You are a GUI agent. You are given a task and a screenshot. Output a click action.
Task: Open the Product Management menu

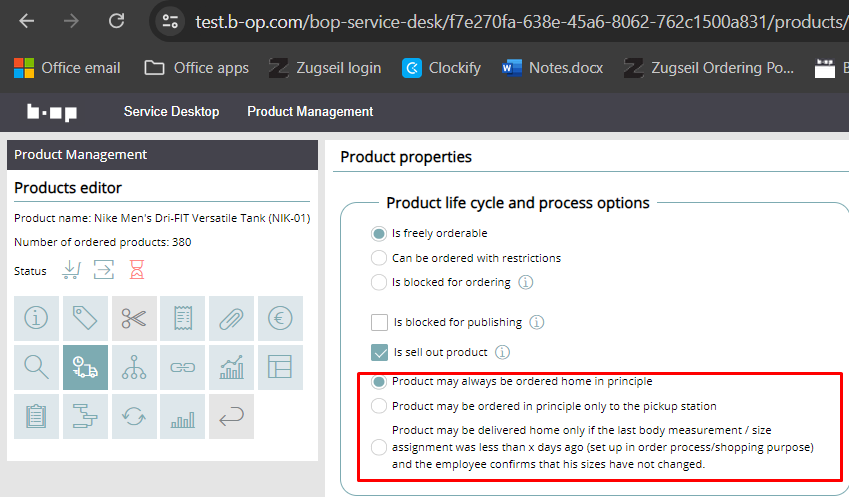point(310,112)
